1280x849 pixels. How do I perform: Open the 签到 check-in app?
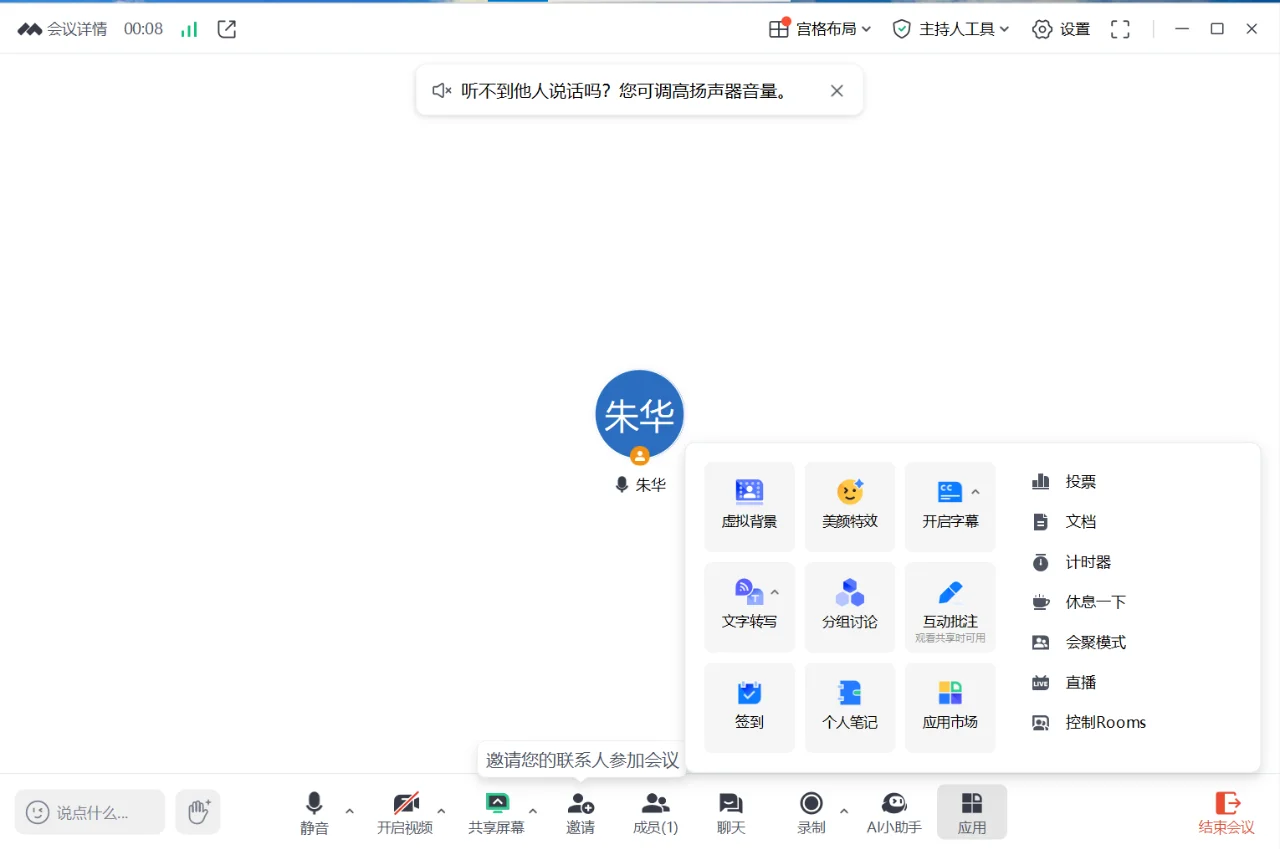(749, 707)
